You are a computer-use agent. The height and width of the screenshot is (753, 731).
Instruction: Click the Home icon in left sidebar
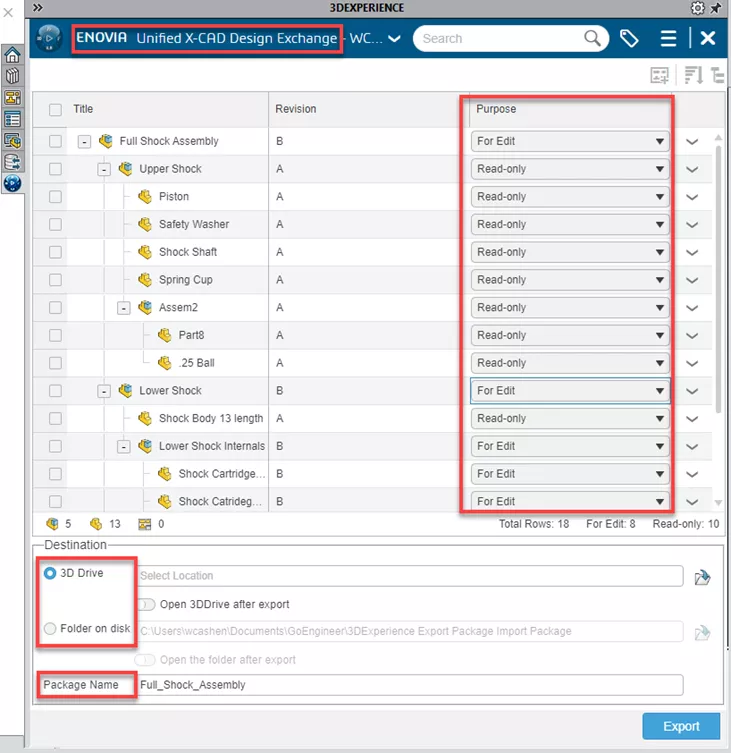12,55
